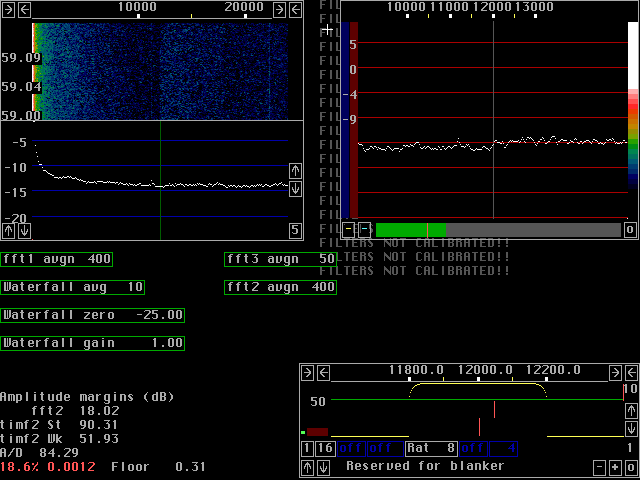
Task: Click 'Amplitude margins (dB)' heading
Action: [x=87, y=397]
